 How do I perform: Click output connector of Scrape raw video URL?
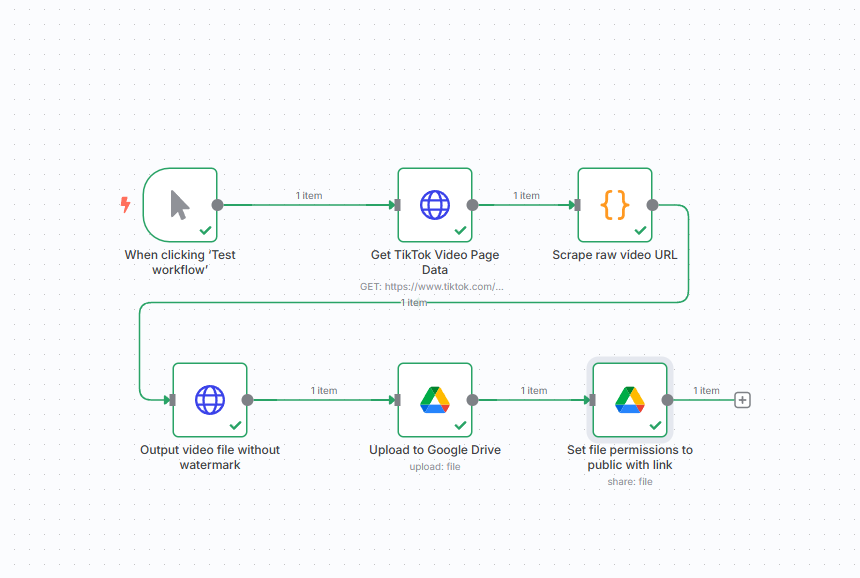(x=652, y=205)
